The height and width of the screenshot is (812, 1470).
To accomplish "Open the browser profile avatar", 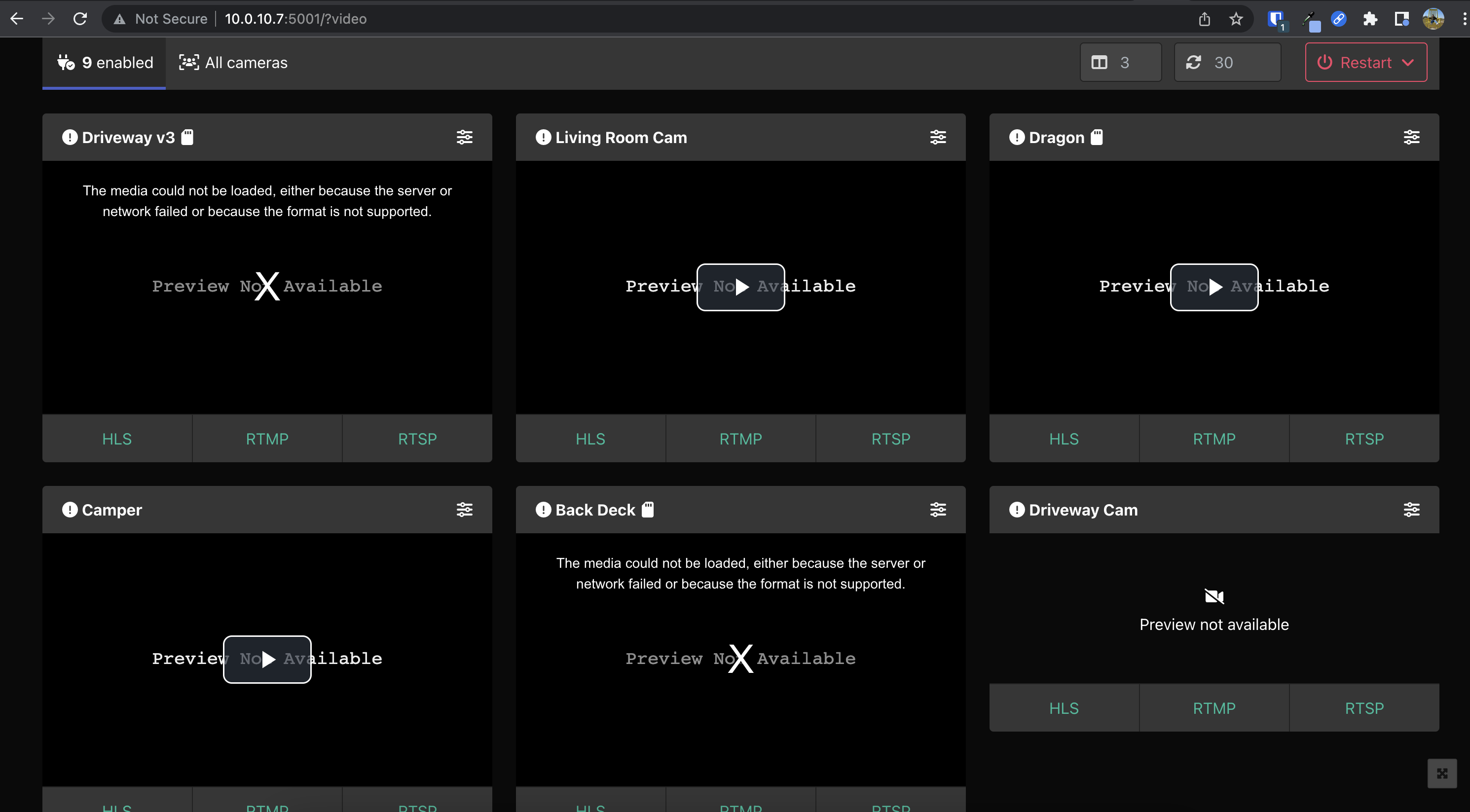I will click(1433, 19).
